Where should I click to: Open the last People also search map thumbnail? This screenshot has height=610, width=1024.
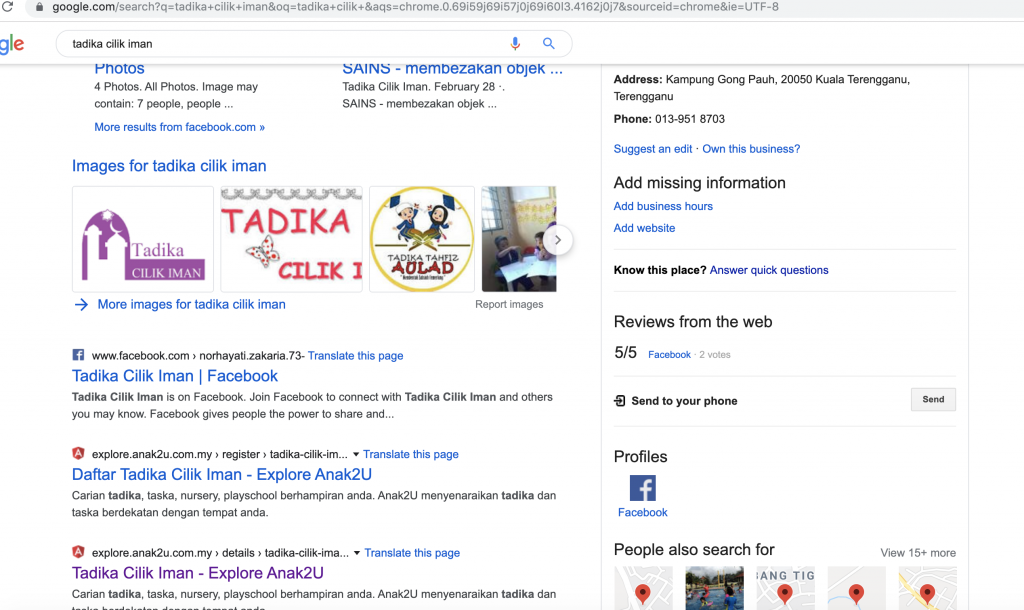(x=928, y=588)
